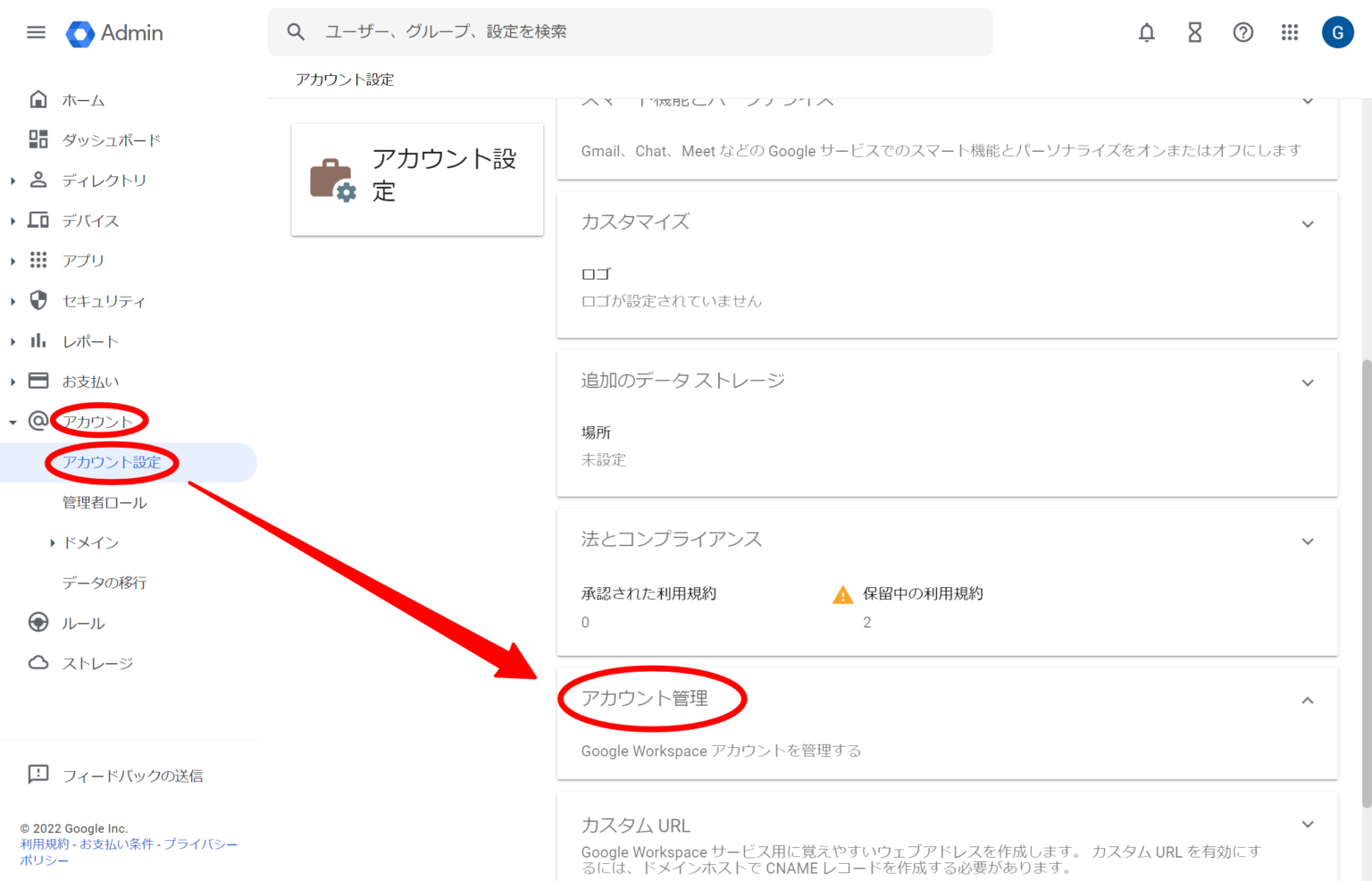The height and width of the screenshot is (881, 1372).
Task: Click the Google Admin logo
Action: click(x=114, y=33)
